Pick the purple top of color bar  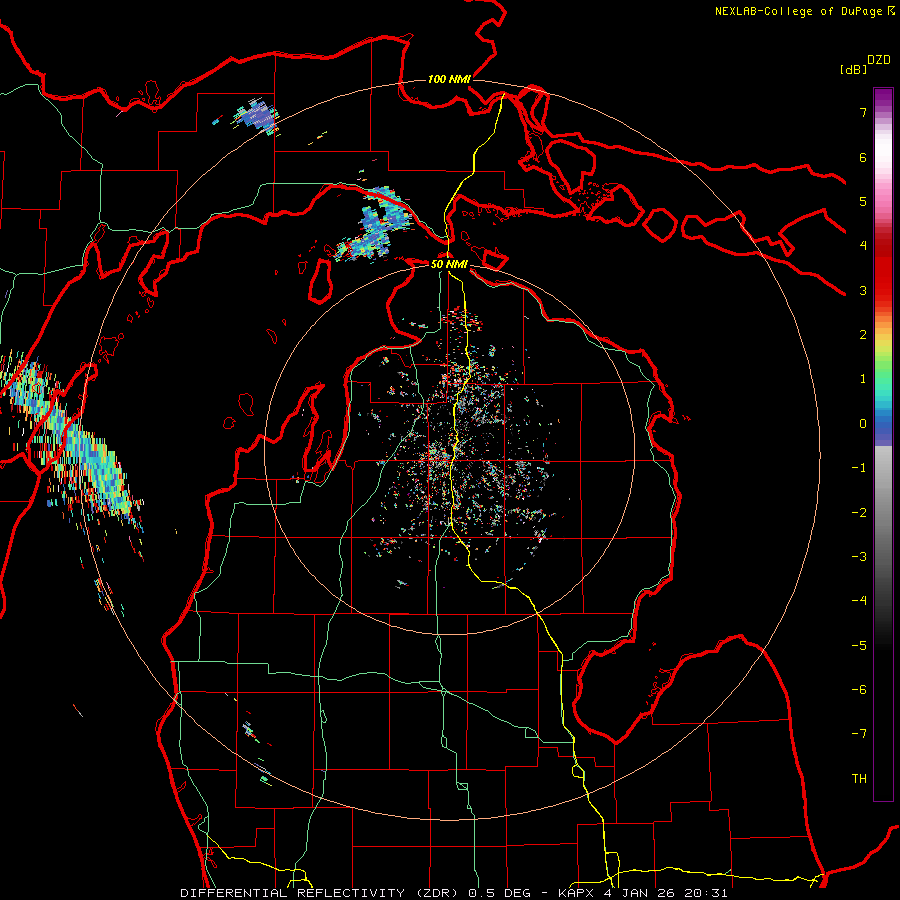coord(883,99)
